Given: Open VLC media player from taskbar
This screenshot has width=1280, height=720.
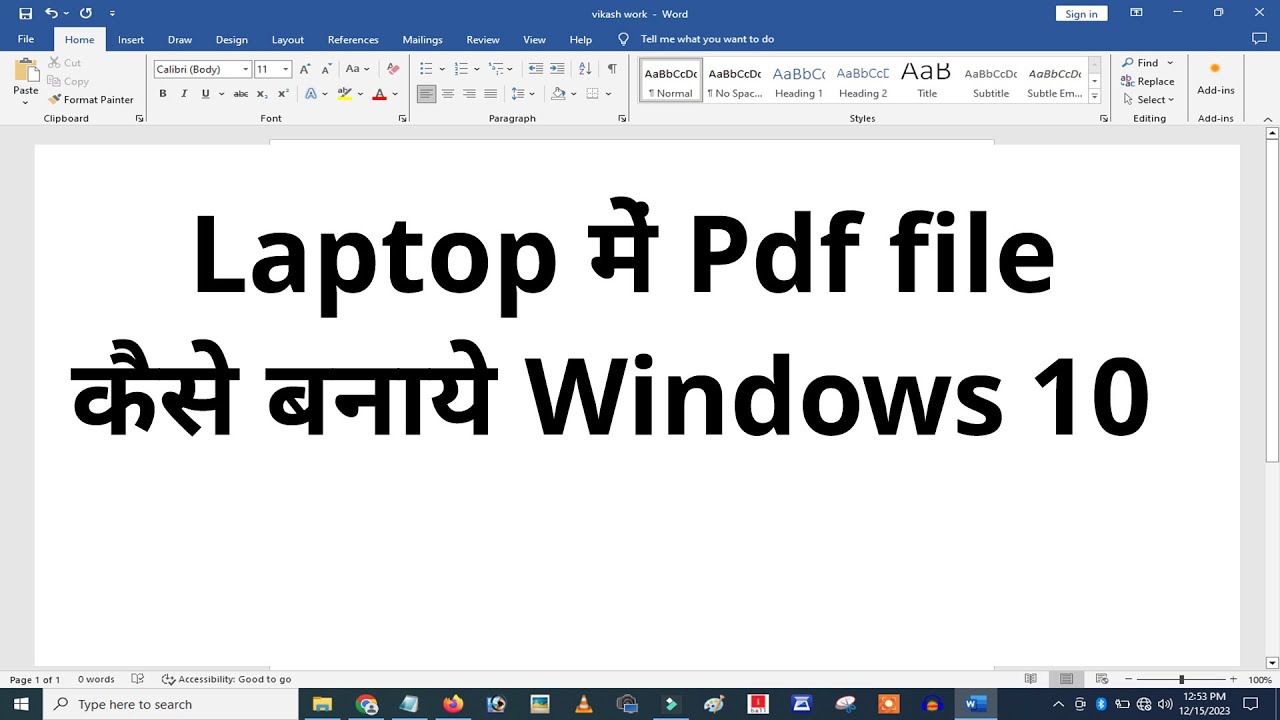Looking at the screenshot, I should (x=583, y=704).
